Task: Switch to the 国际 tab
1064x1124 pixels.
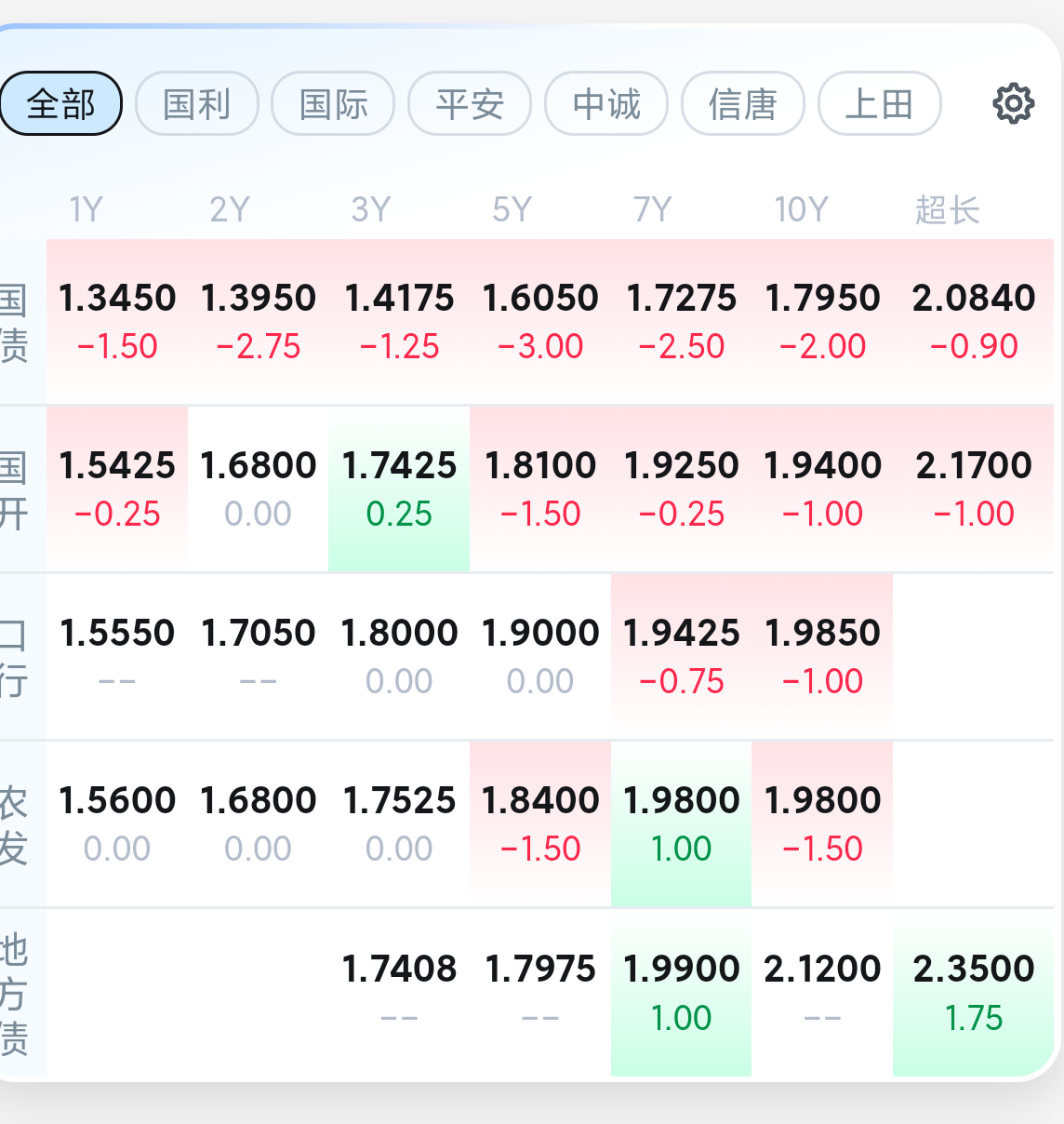Action: [333, 103]
